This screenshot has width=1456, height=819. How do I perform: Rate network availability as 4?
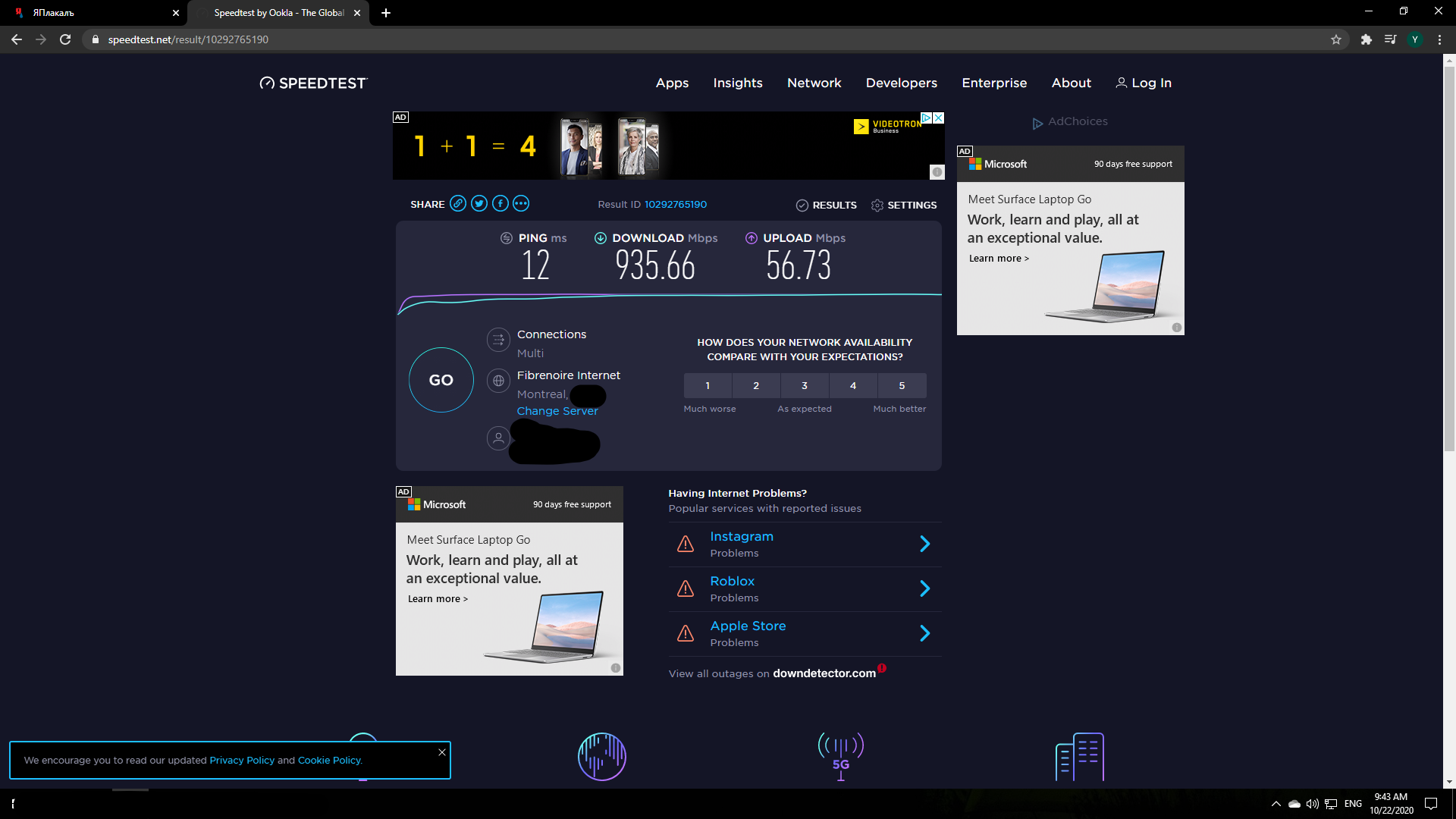[x=853, y=385]
